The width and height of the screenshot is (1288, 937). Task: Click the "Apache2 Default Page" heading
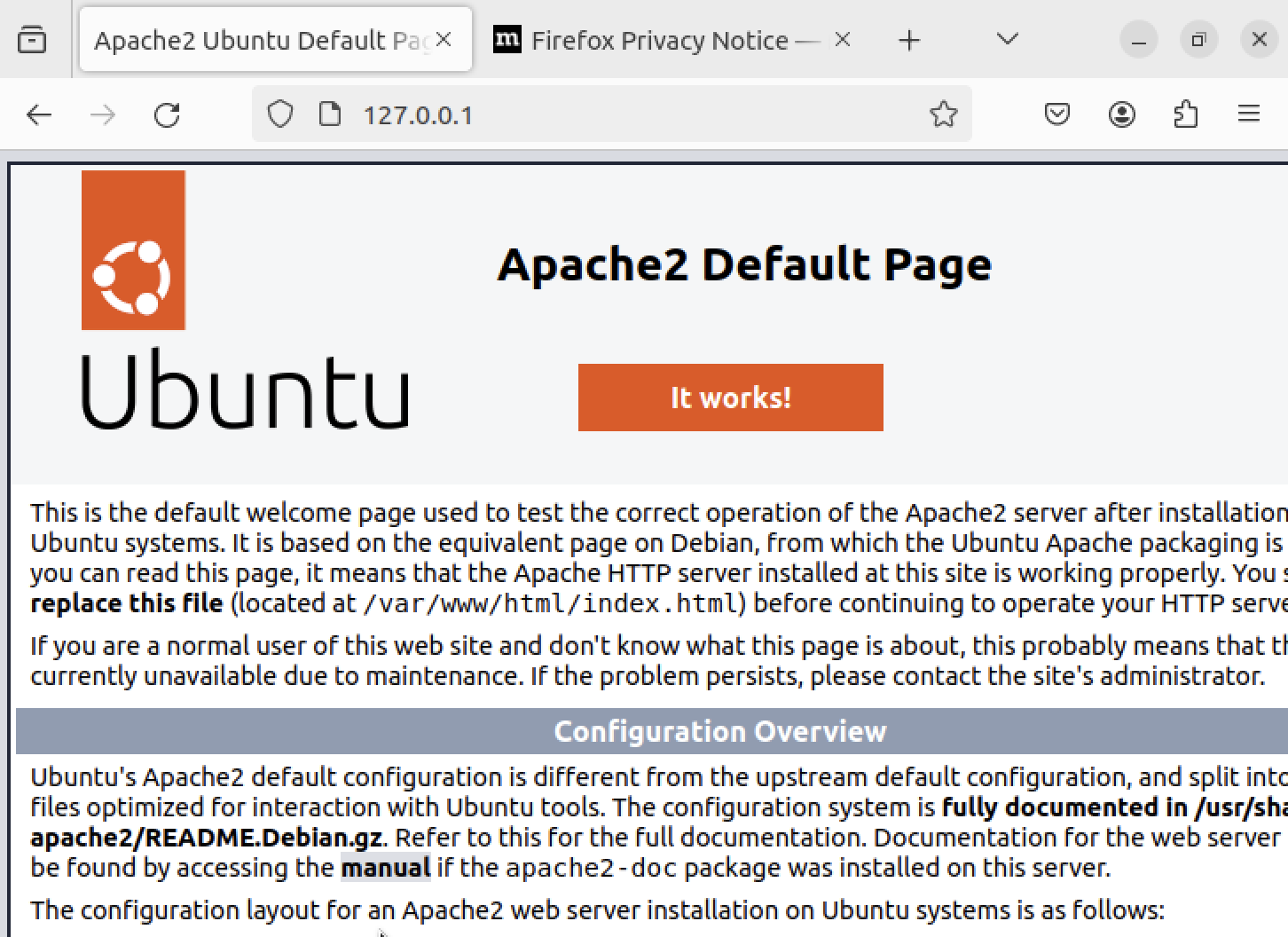(x=744, y=264)
